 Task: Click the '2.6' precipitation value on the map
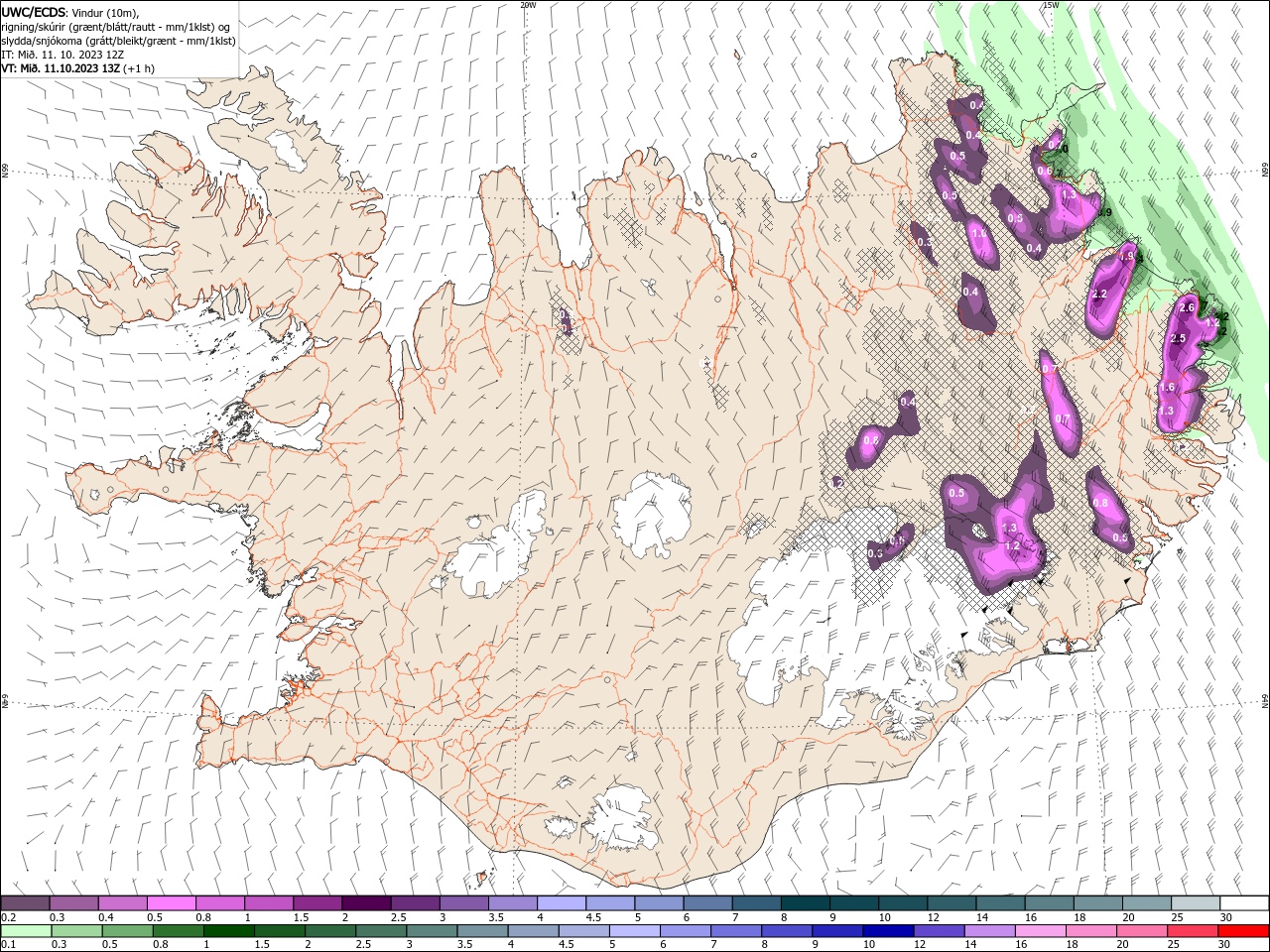pos(1187,307)
